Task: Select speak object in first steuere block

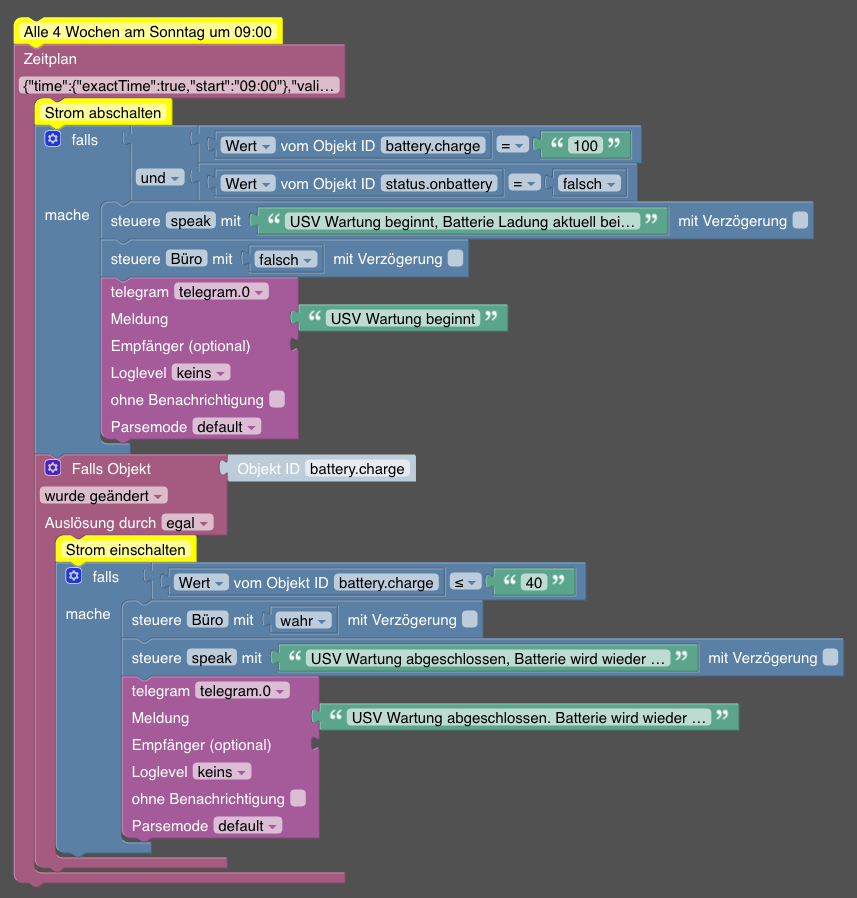Action: pyautogui.click(x=191, y=220)
